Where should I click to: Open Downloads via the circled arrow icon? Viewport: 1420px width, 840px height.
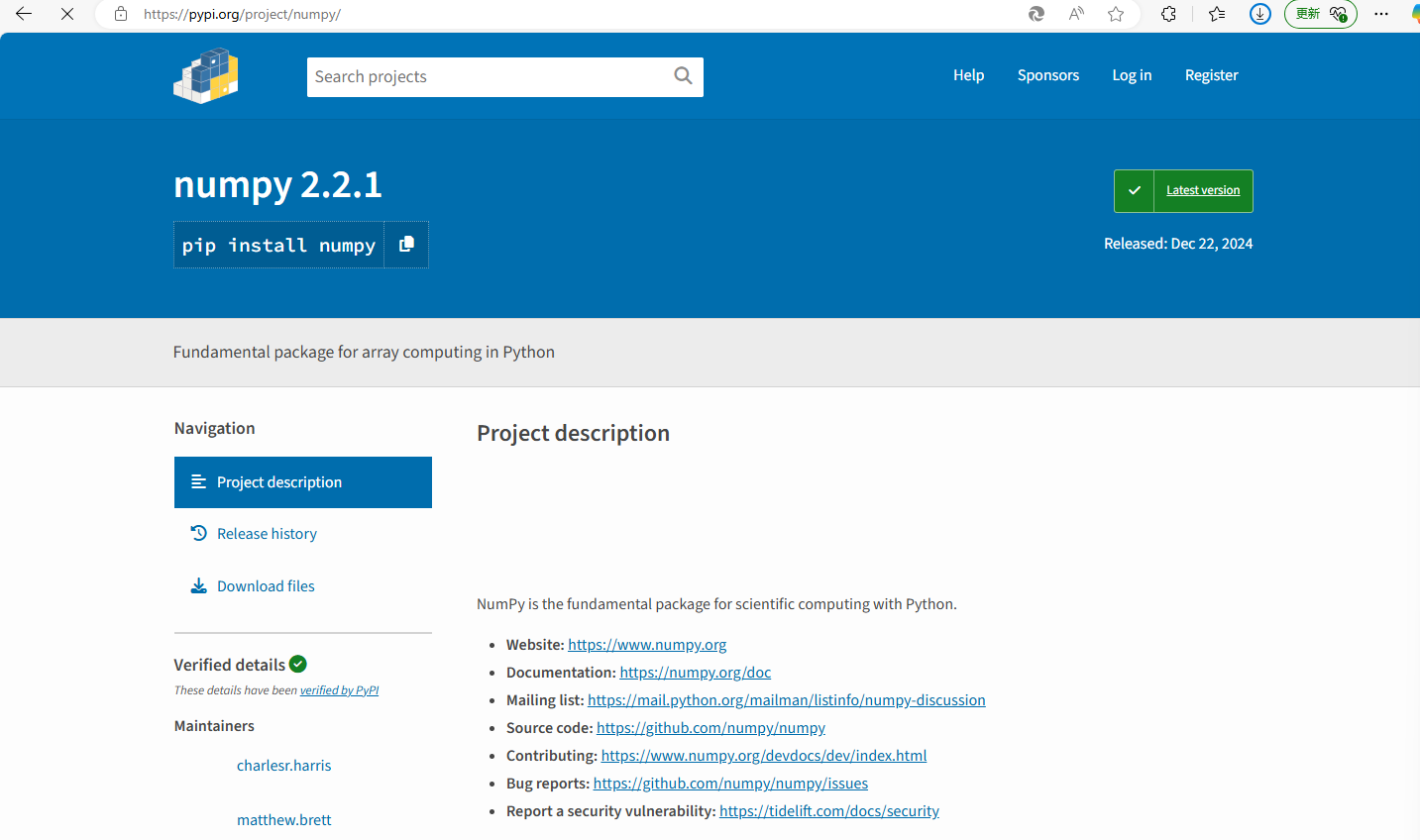1260,14
